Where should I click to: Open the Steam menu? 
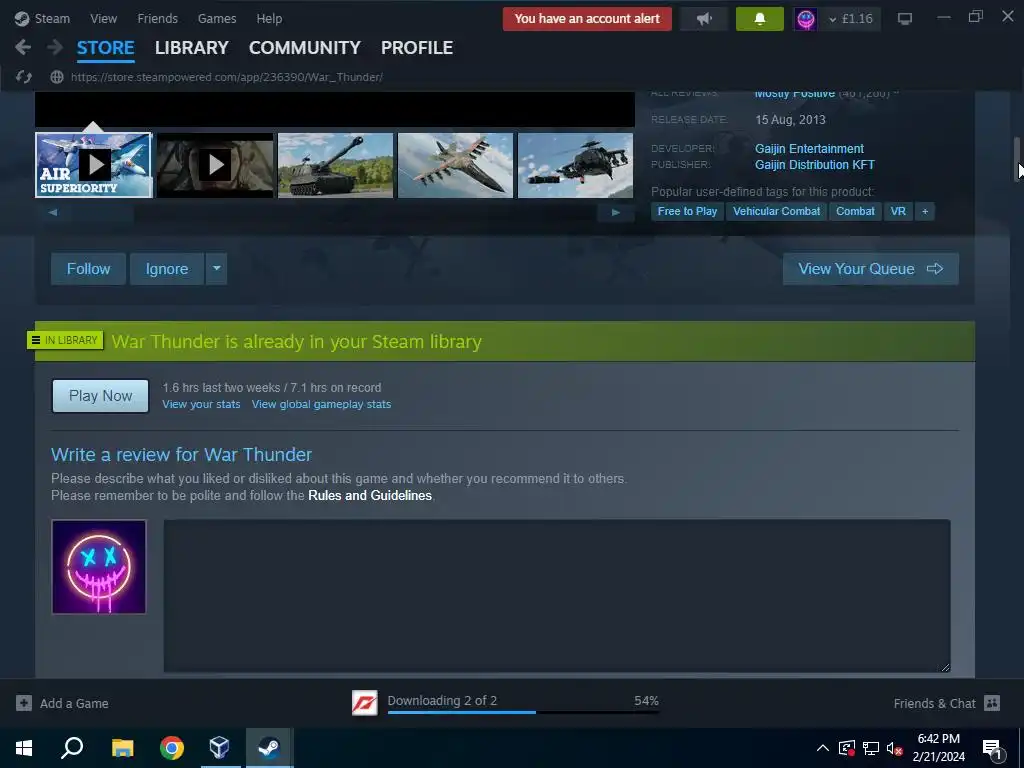coord(52,18)
